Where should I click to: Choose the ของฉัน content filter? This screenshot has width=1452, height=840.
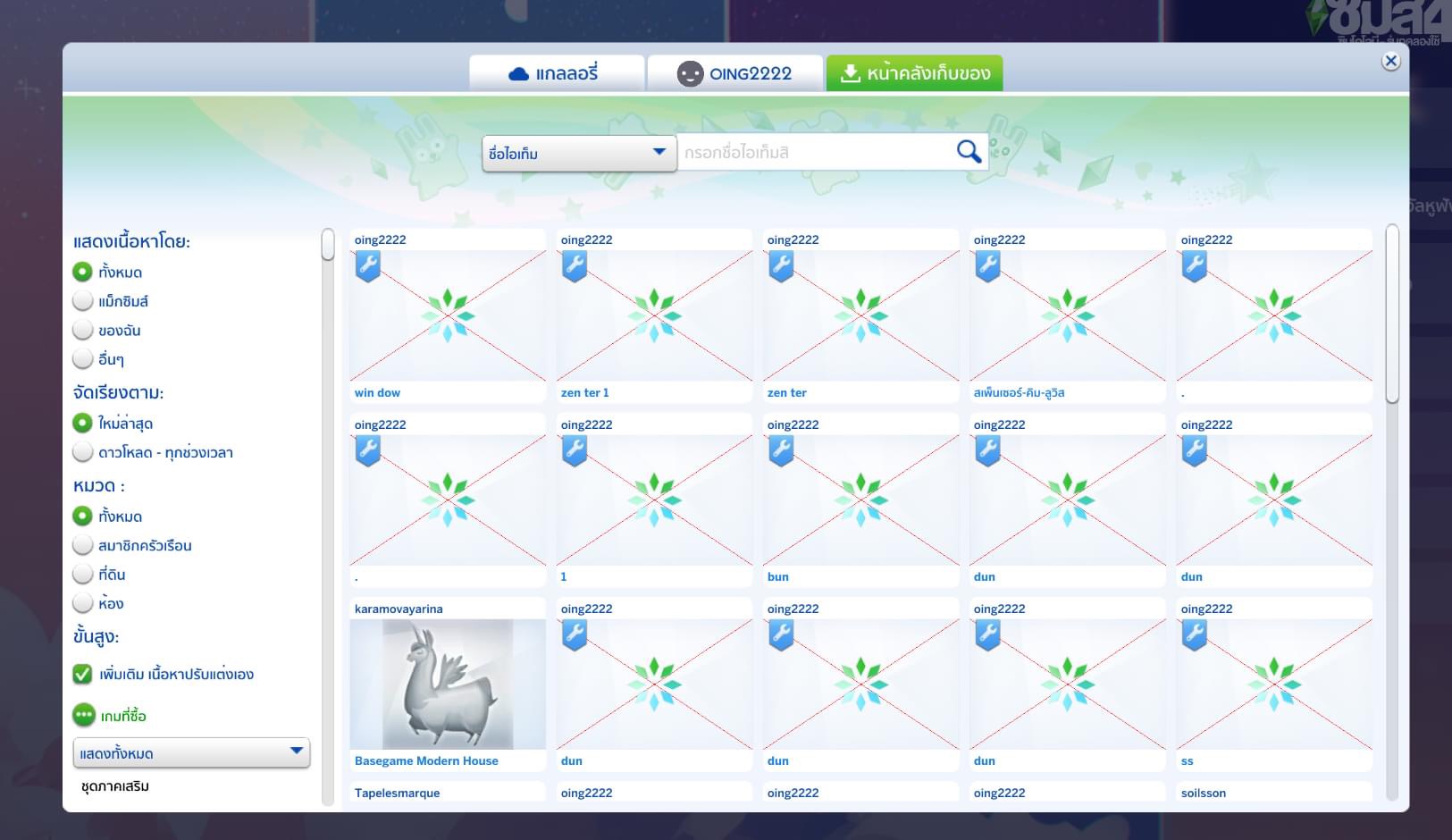[82, 330]
